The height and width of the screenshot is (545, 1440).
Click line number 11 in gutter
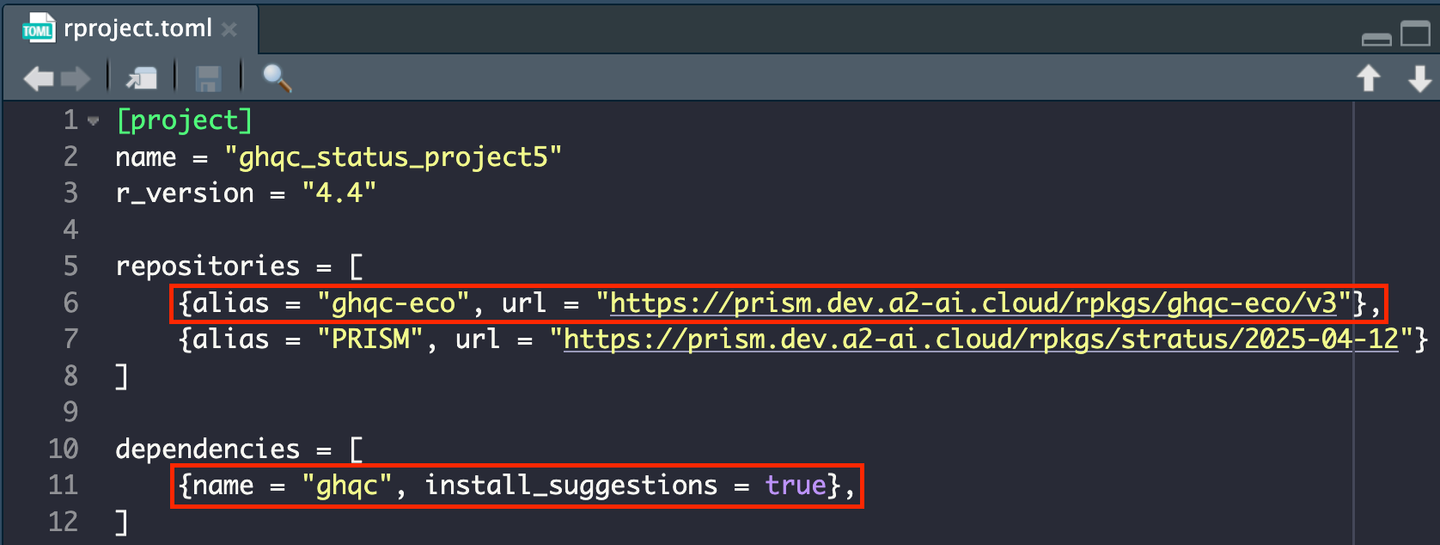click(x=63, y=486)
